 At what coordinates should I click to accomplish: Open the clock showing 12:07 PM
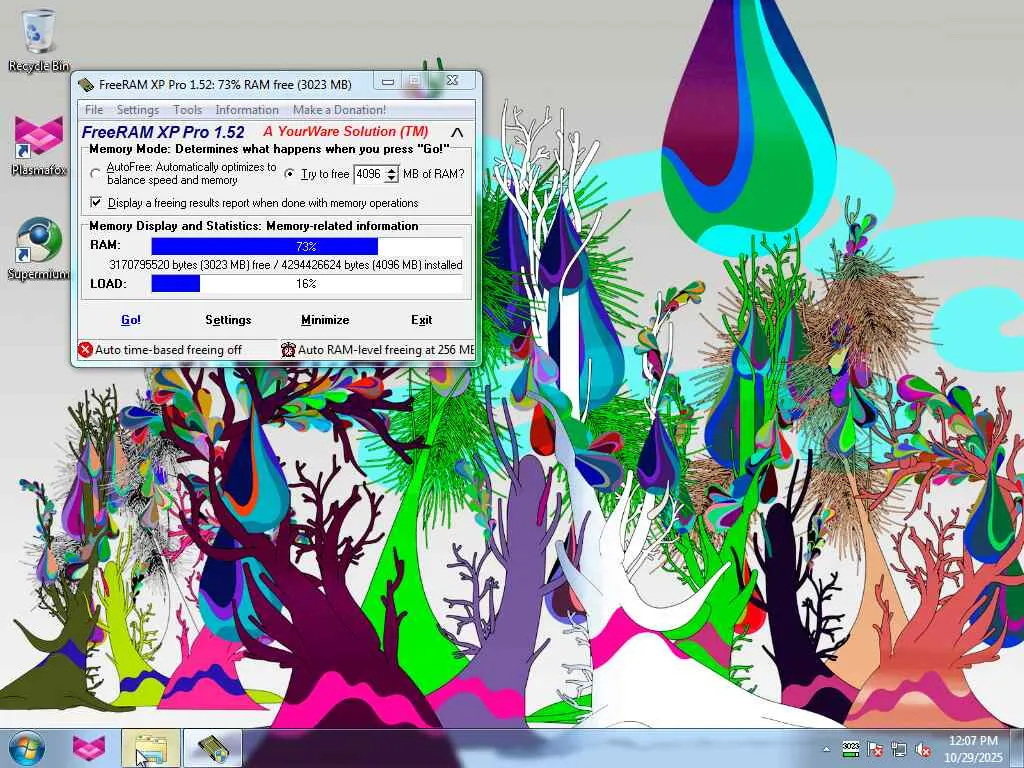point(973,749)
